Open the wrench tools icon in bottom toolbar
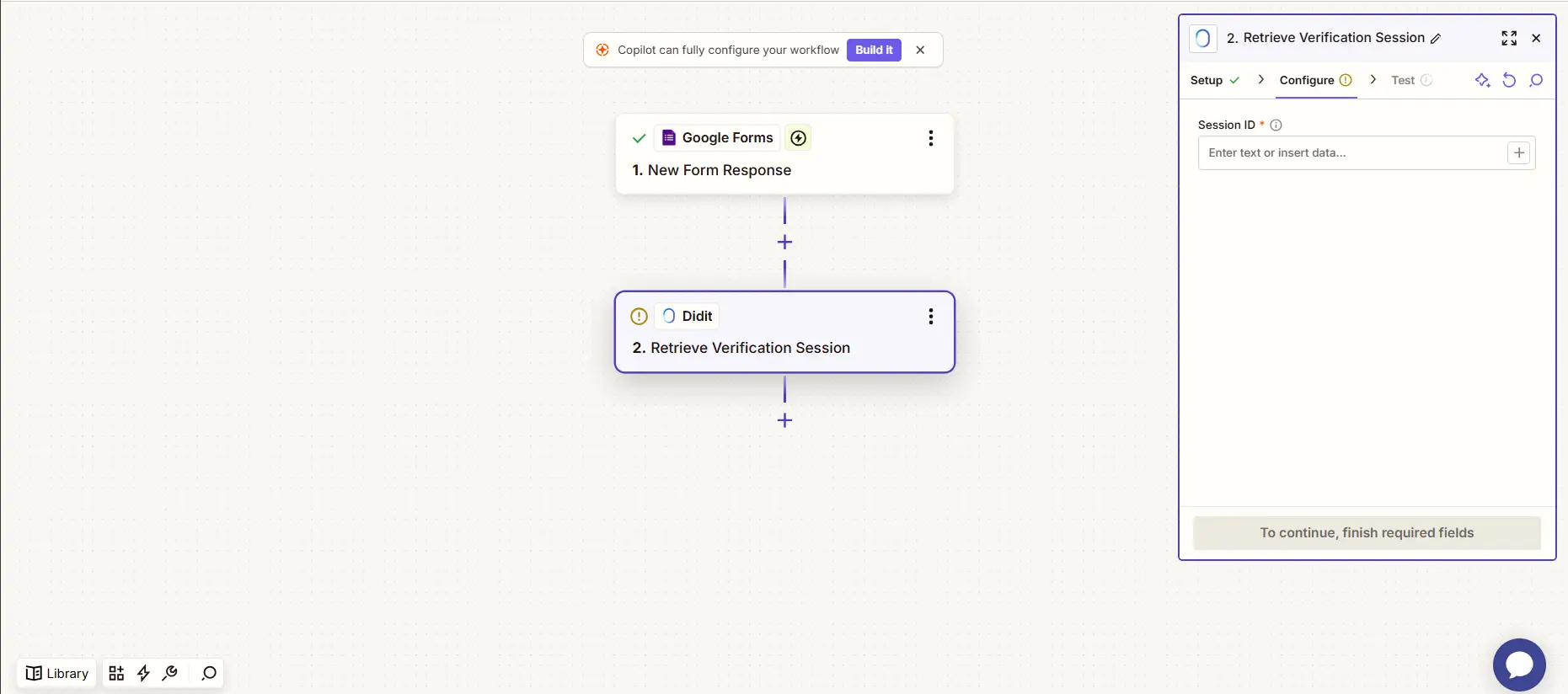Viewport: 1568px width, 694px height. tap(169, 673)
